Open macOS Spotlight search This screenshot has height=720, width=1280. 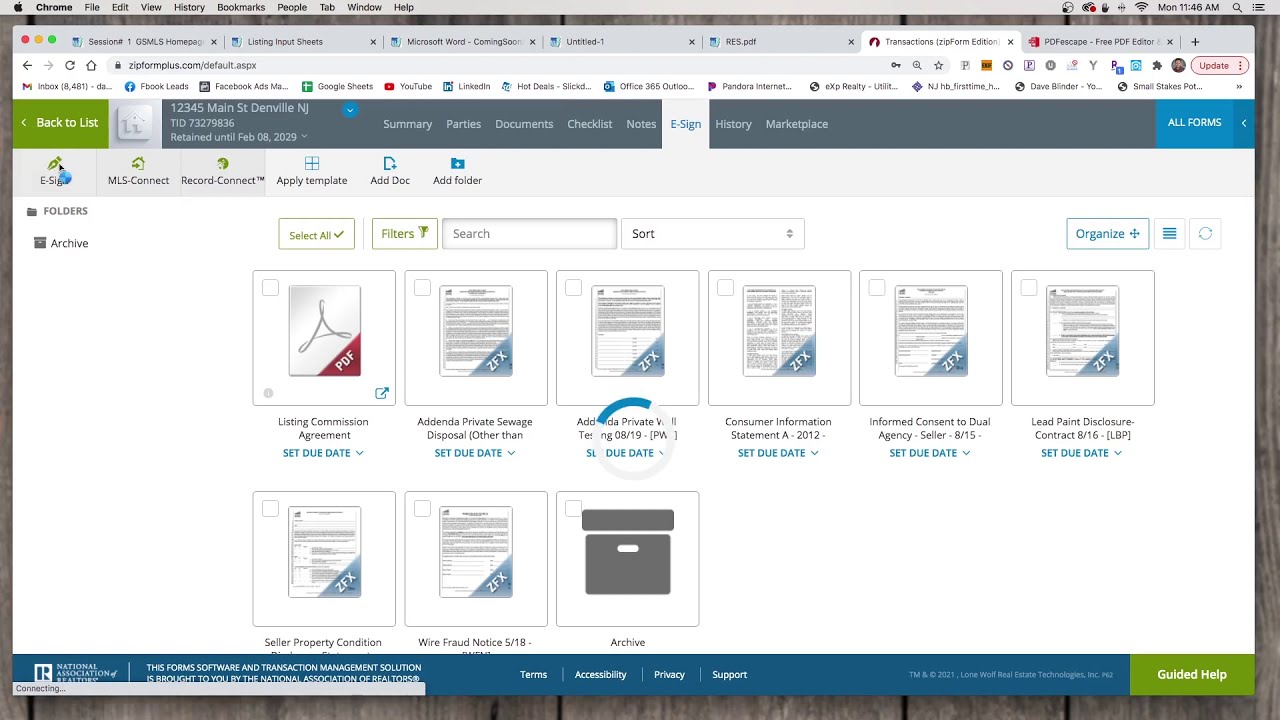[1237, 7]
